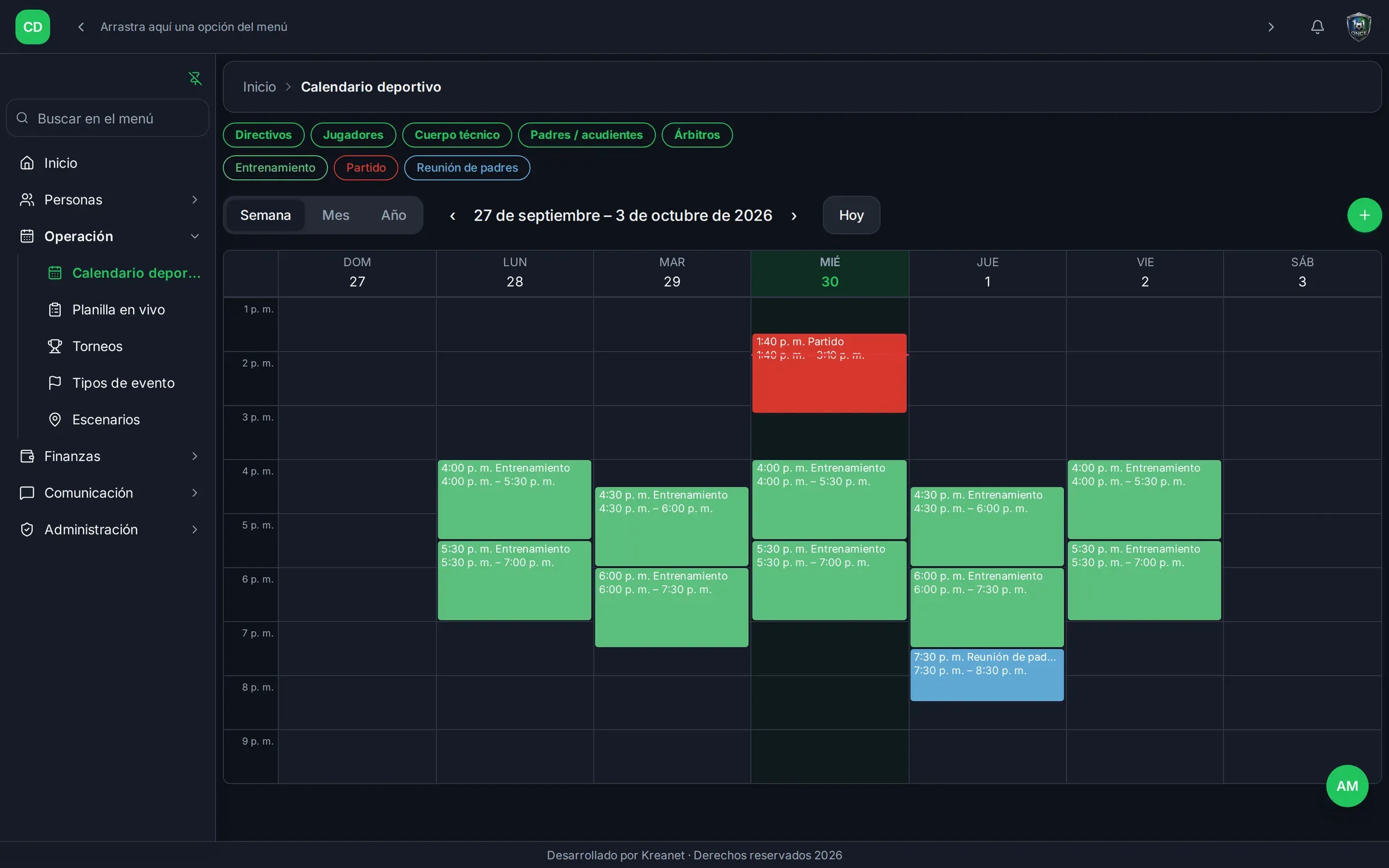Toggle the Jugadores filter chip
The width and height of the screenshot is (1389, 868).
pyautogui.click(x=353, y=135)
